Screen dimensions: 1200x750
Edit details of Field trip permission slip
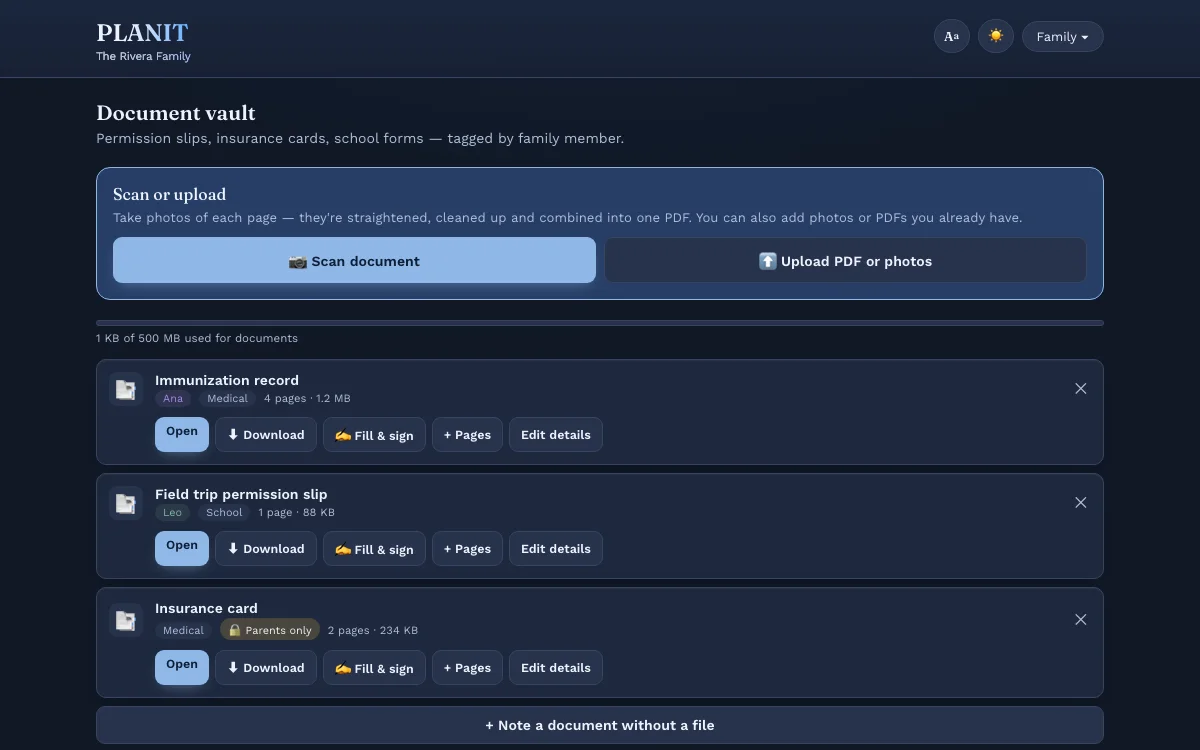pos(556,548)
